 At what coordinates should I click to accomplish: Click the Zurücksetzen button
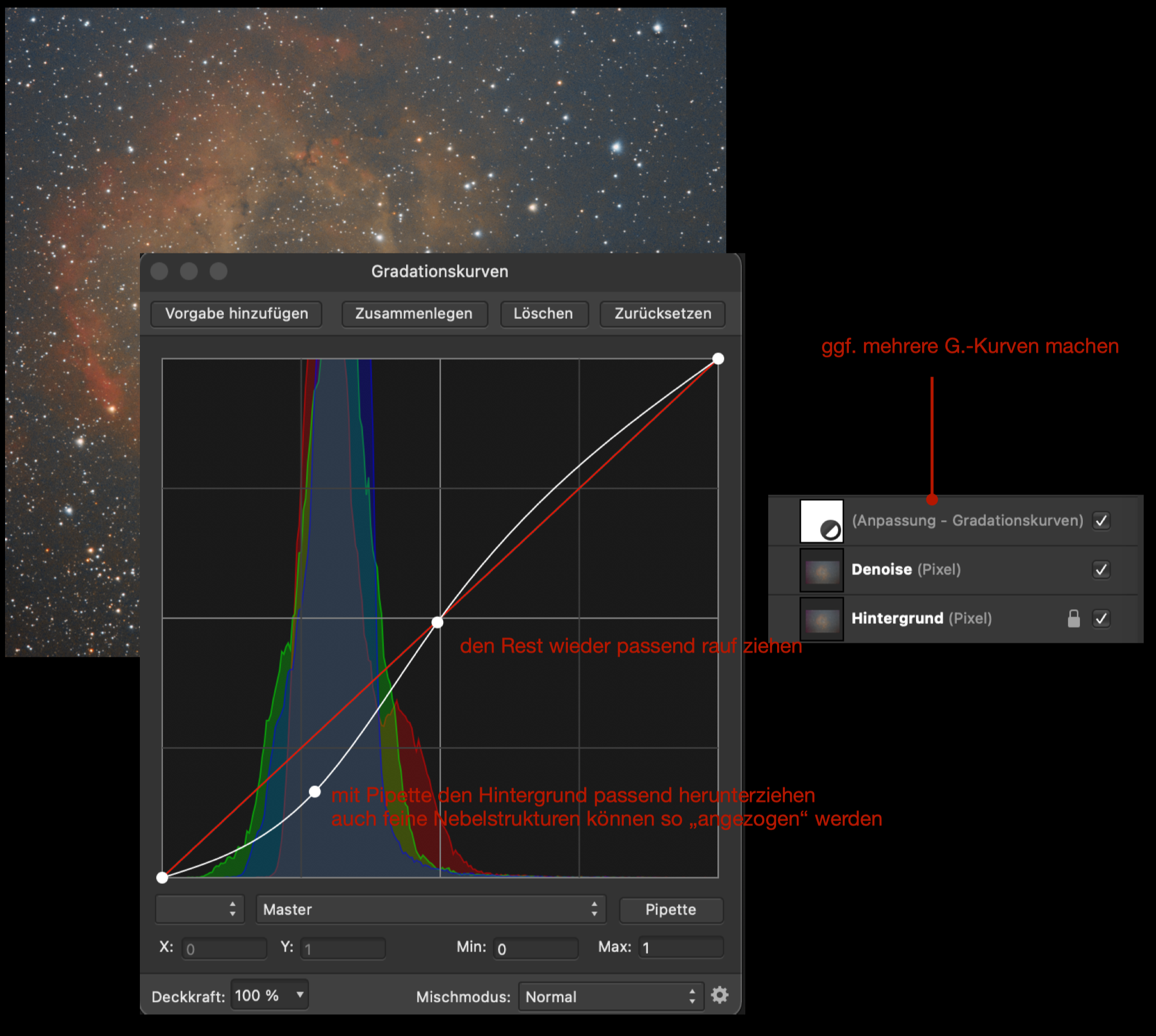pyautogui.click(x=662, y=314)
